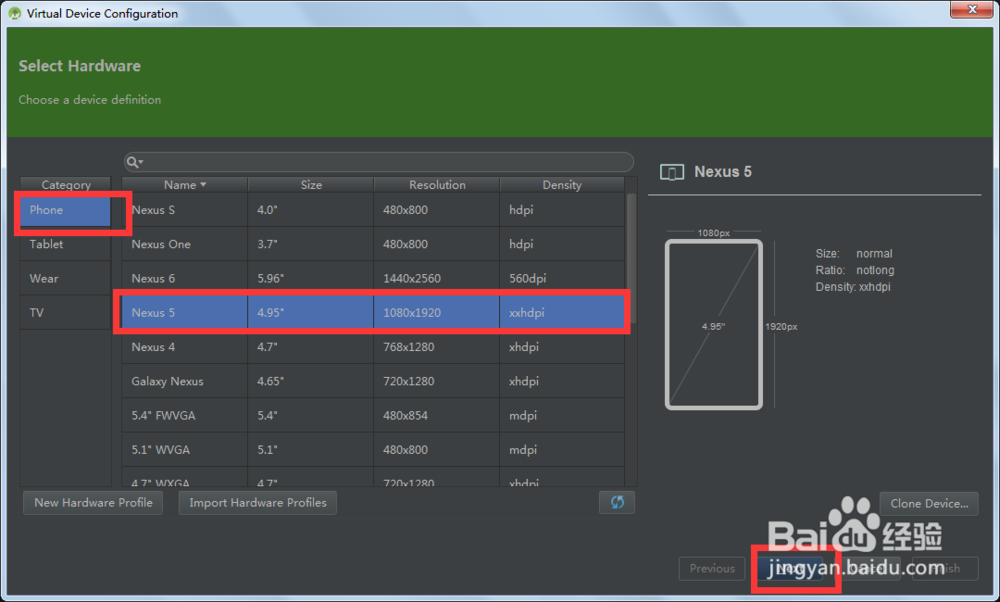The width and height of the screenshot is (1000, 602).
Task: Click the 480x854 resolution cell
Action: point(437,416)
